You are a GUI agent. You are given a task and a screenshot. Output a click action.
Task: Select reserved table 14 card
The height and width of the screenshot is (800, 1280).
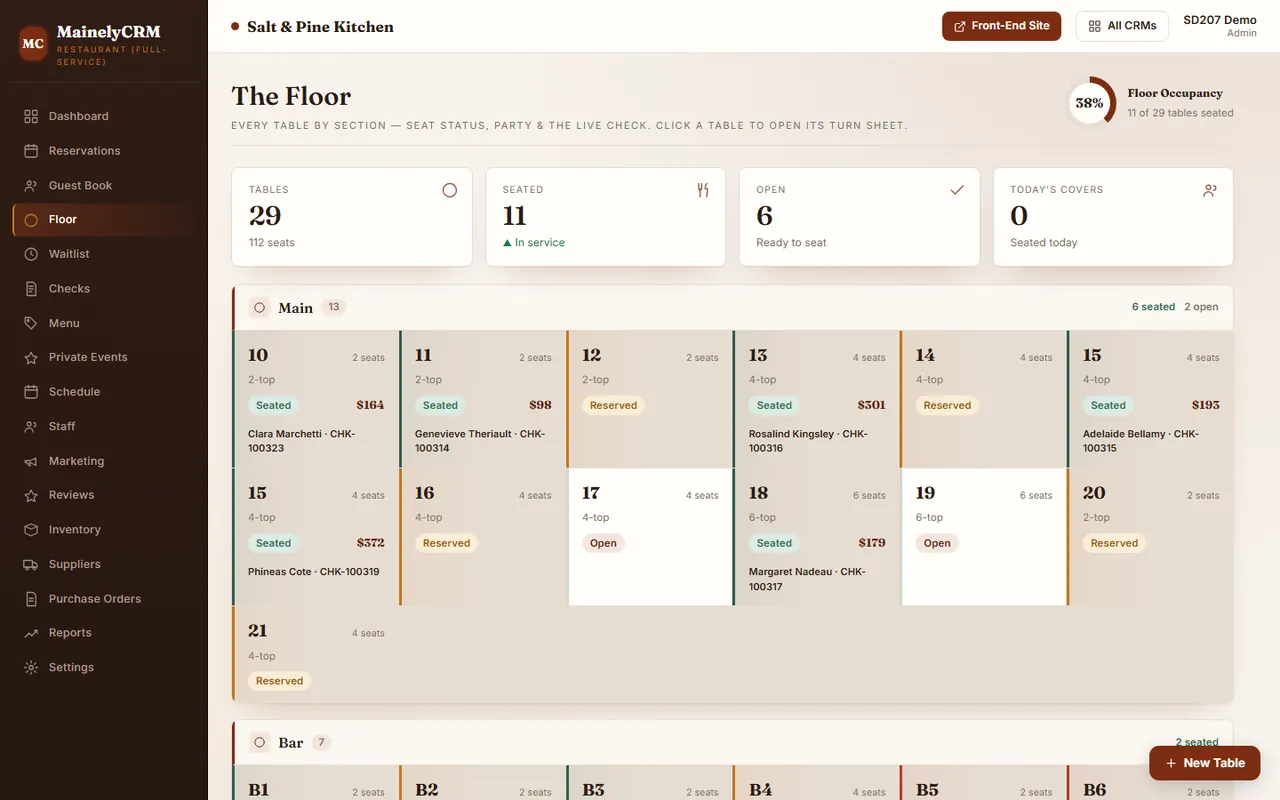pyautogui.click(x=984, y=399)
